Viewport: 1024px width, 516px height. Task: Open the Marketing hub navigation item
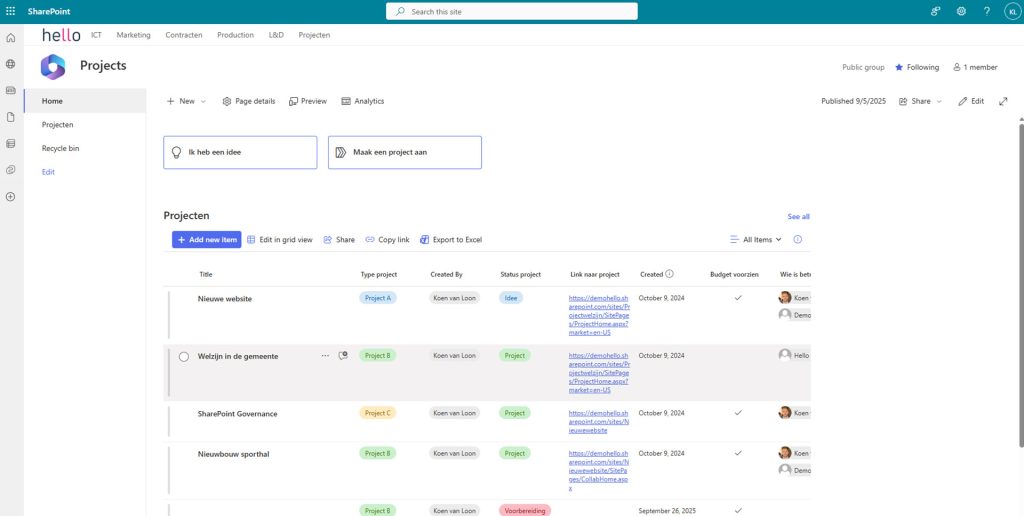pyautogui.click(x=133, y=35)
